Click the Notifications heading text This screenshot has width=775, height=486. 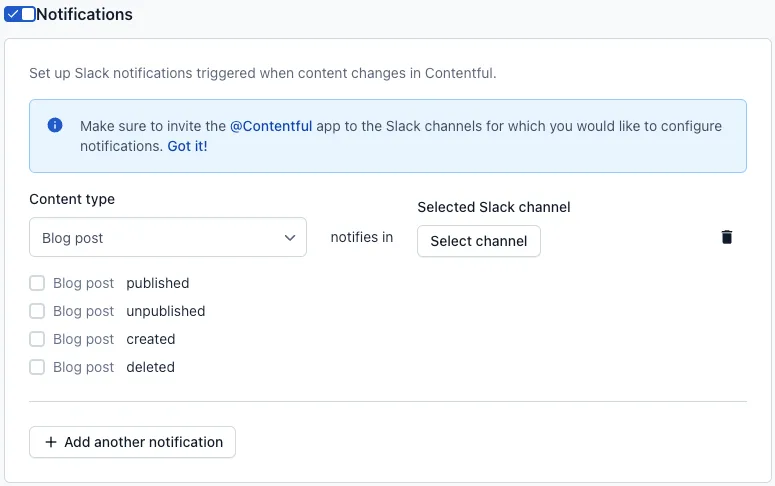(x=85, y=14)
